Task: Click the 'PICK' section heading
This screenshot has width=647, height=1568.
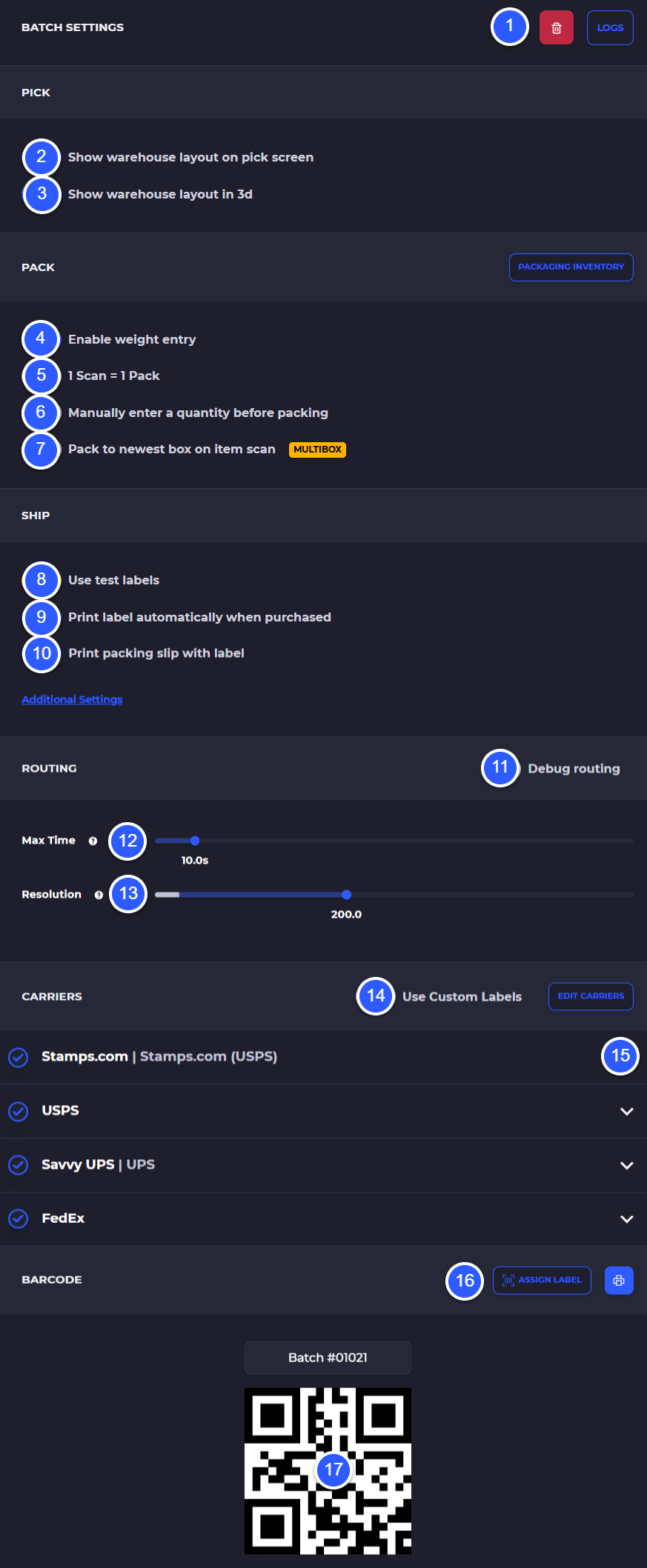Action: tap(36, 93)
